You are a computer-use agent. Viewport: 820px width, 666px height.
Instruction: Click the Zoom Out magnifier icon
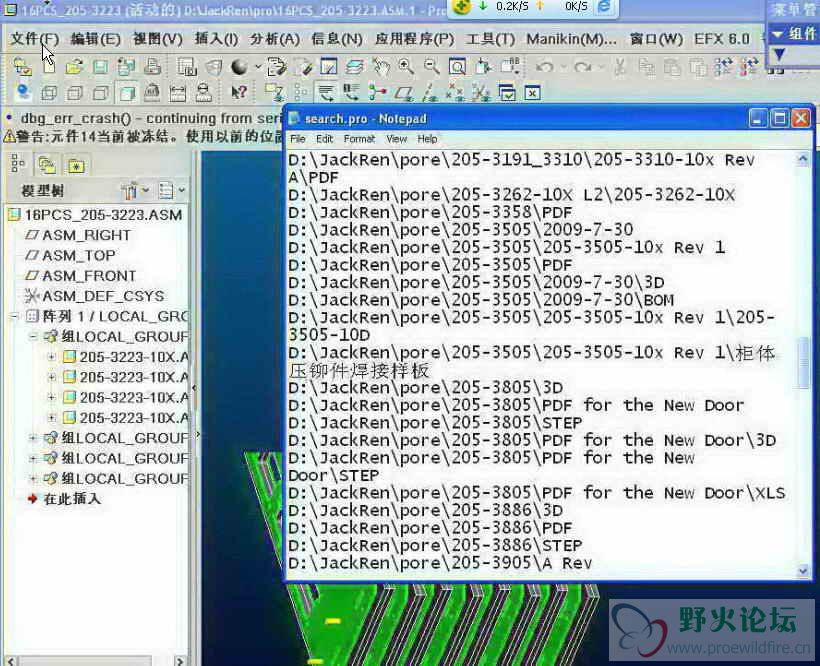click(x=432, y=66)
